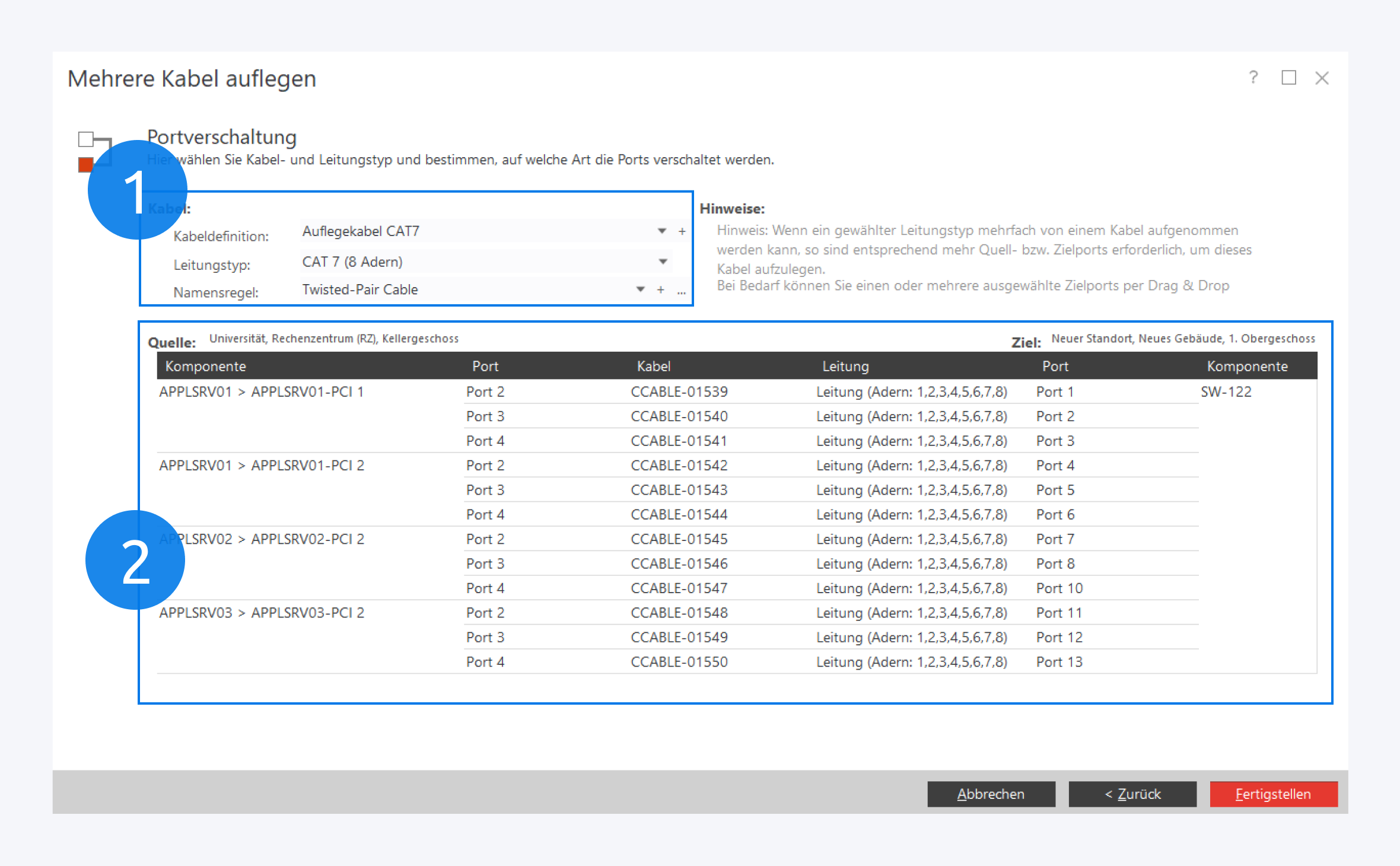Click the help question mark icon
The width and height of the screenshot is (1400, 866).
coord(1253,78)
